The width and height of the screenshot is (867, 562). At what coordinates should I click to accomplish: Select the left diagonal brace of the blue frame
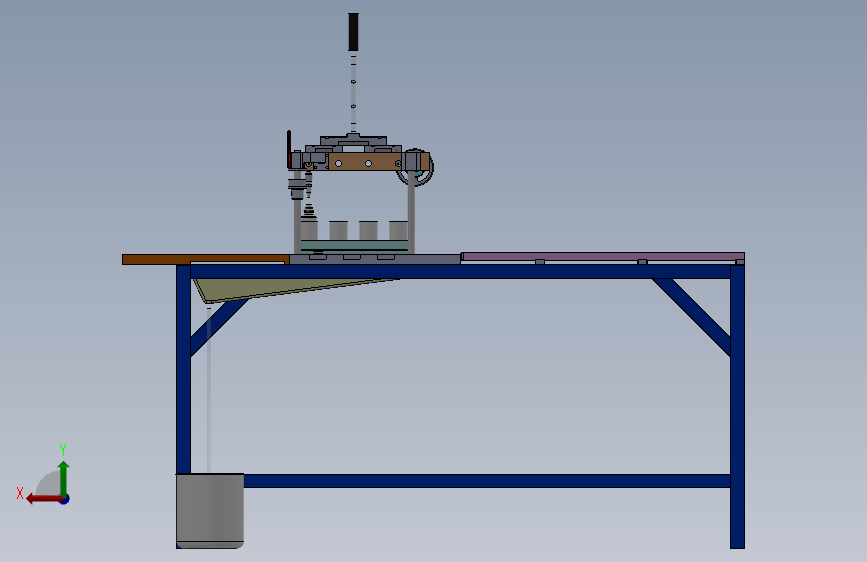pos(220,326)
